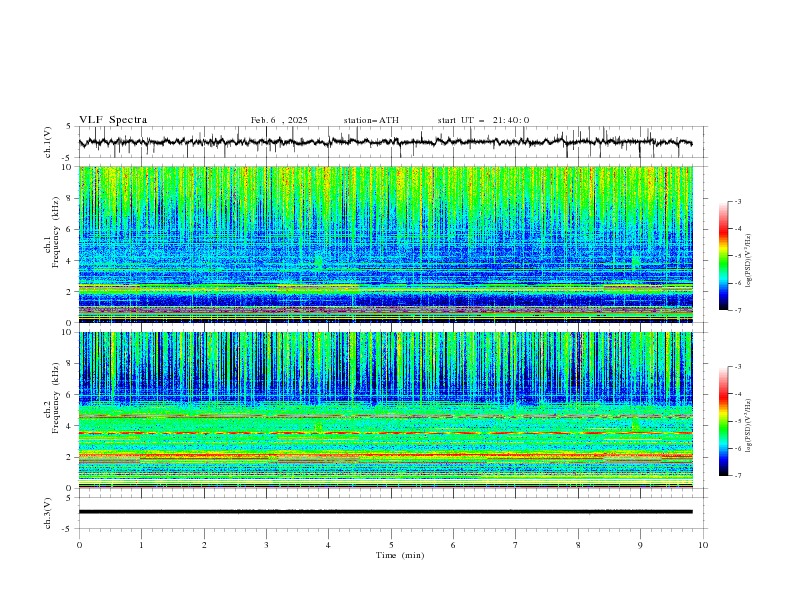Click time axis tick "5" at the bottom

391,545
